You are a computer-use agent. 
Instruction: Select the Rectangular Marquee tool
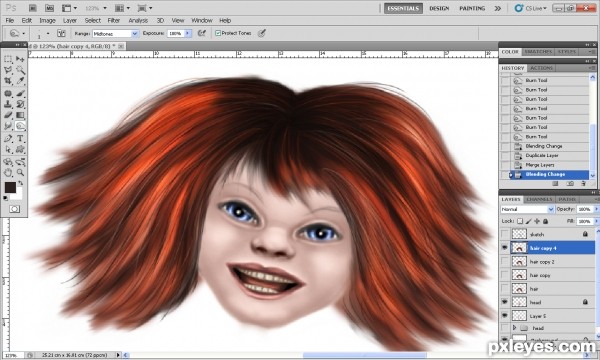point(8,59)
